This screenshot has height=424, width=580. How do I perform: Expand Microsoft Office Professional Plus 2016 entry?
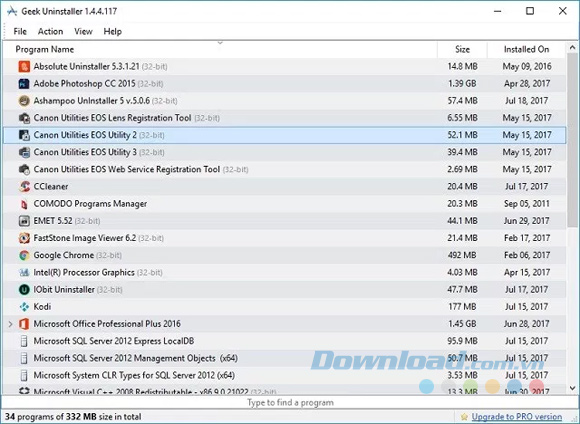(10, 324)
